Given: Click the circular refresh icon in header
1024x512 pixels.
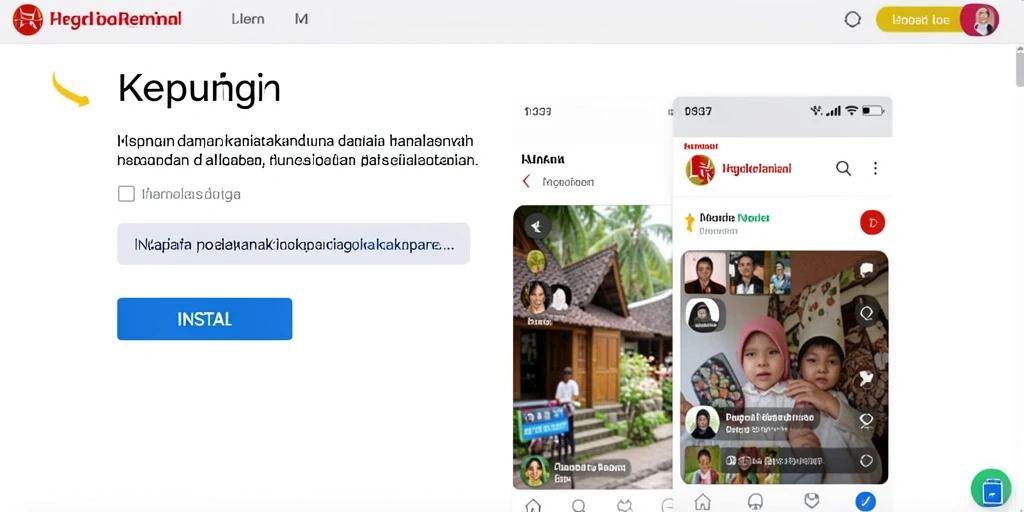Looking at the screenshot, I should 852,20.
